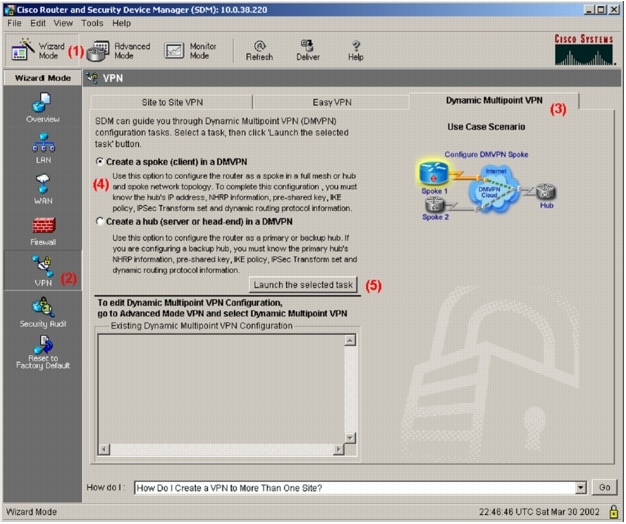Open the Tools menu

point(92,23)
